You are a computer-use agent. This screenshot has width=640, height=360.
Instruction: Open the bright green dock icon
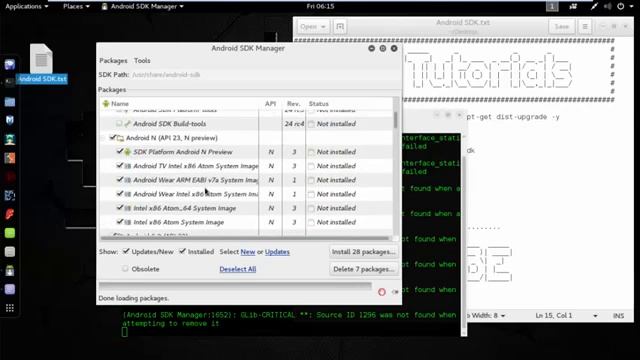tap(10, 233)
